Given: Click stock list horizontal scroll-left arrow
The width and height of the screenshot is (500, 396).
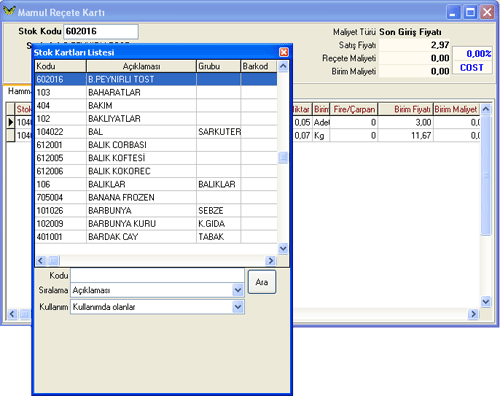Looking at the screenshot, I should click(41, 260).
